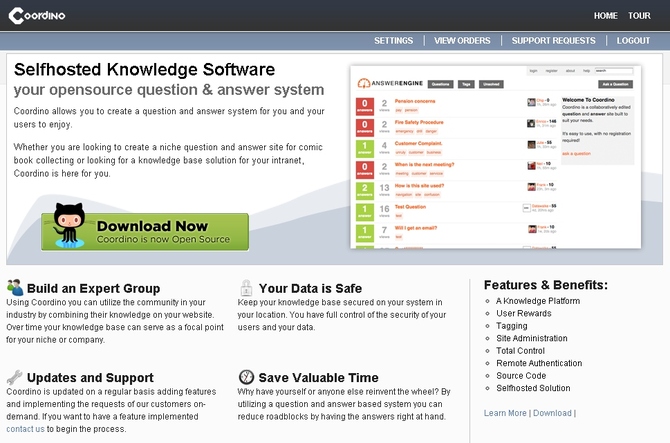Click the Features & Benefits heading
Screen dimensions: 670x443
pyautogui.click(x=546, y=285)
